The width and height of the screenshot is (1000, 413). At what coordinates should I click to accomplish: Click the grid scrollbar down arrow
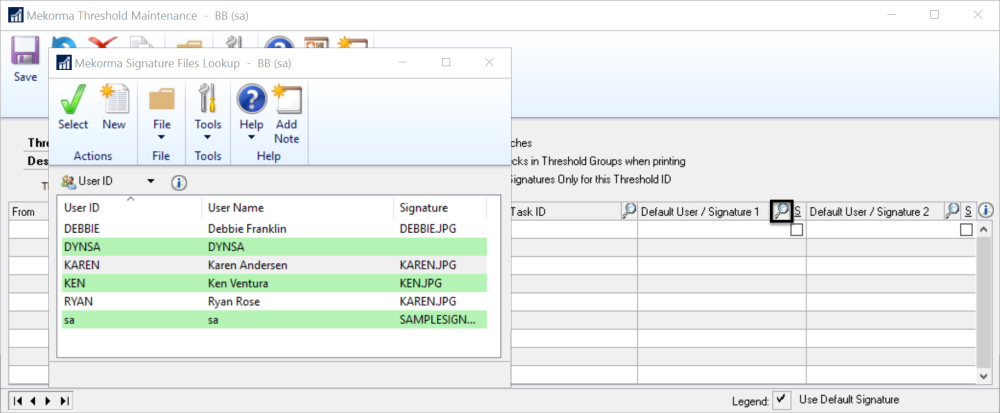[x=985, y=377]
